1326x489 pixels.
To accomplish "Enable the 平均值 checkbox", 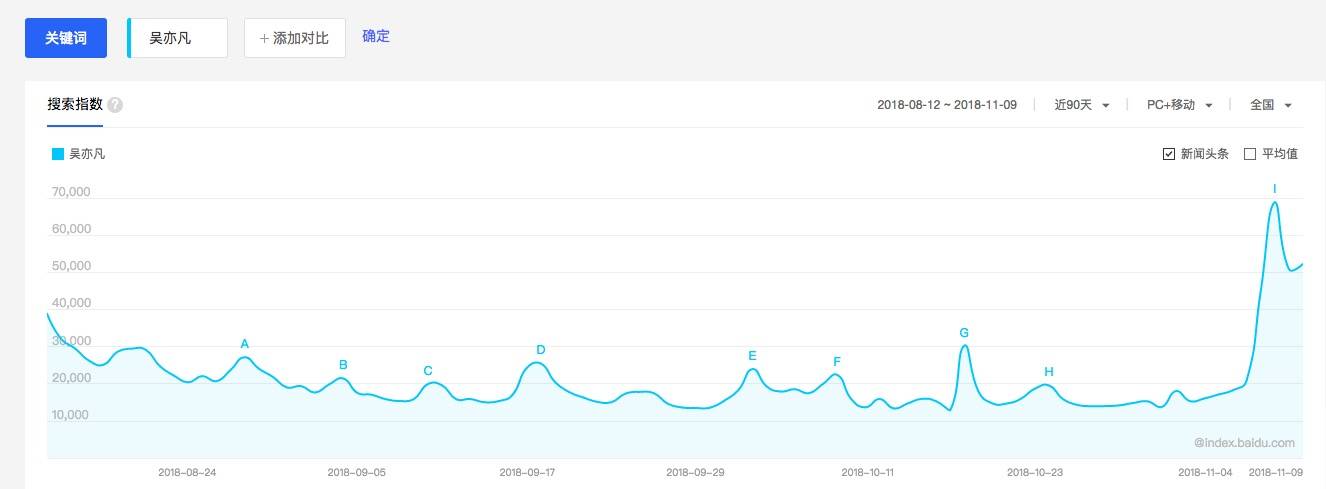I will pos(1250,154).
